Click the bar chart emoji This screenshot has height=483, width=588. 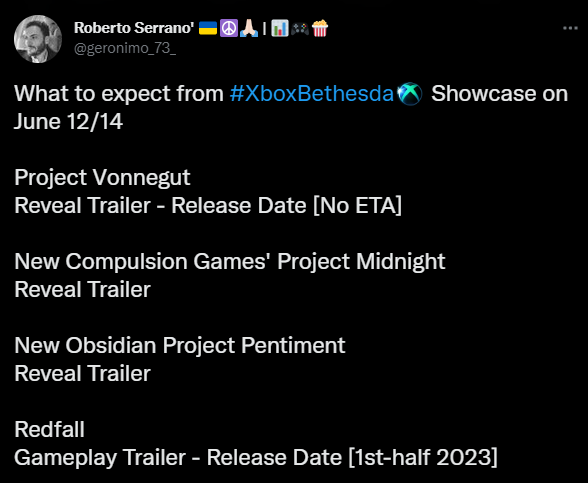tap(280, 28)
